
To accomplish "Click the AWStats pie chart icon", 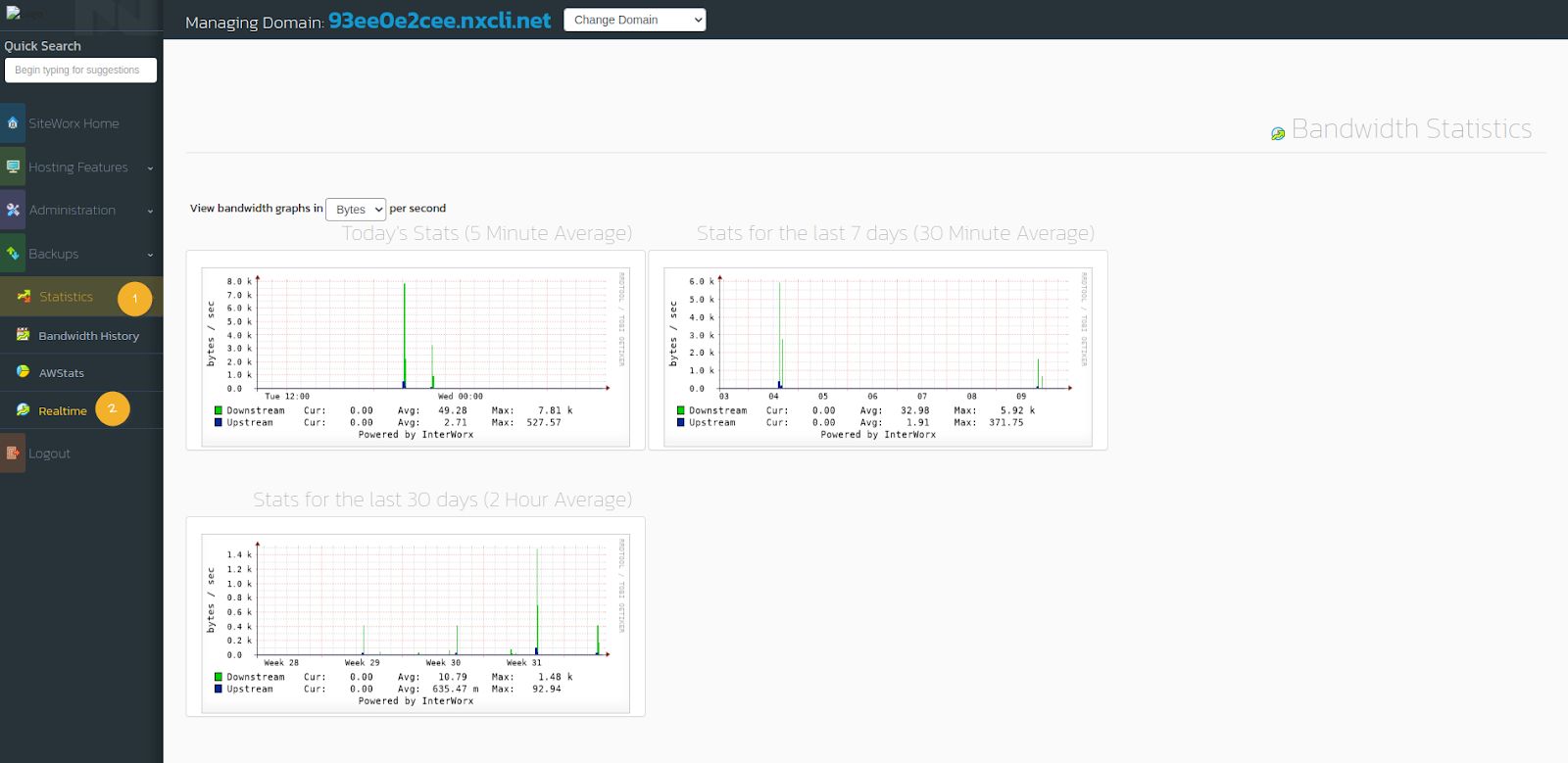I will point(23,372).
